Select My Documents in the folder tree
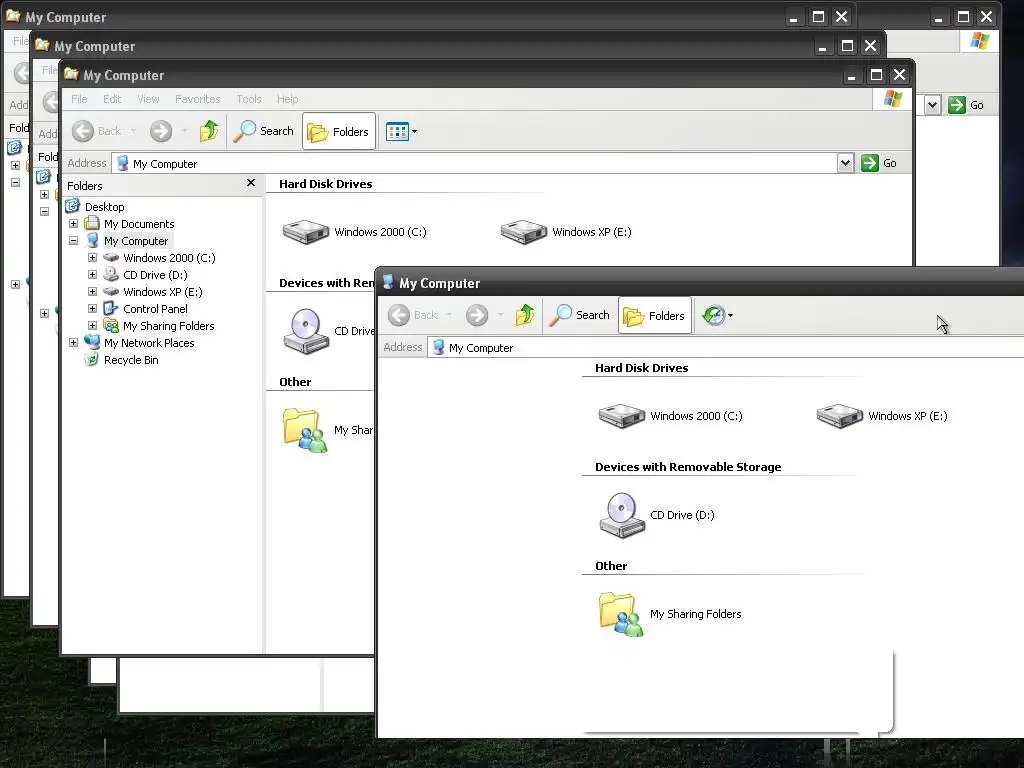The width and height of the screenshot is (1024, 768). [x=139, y=224]
